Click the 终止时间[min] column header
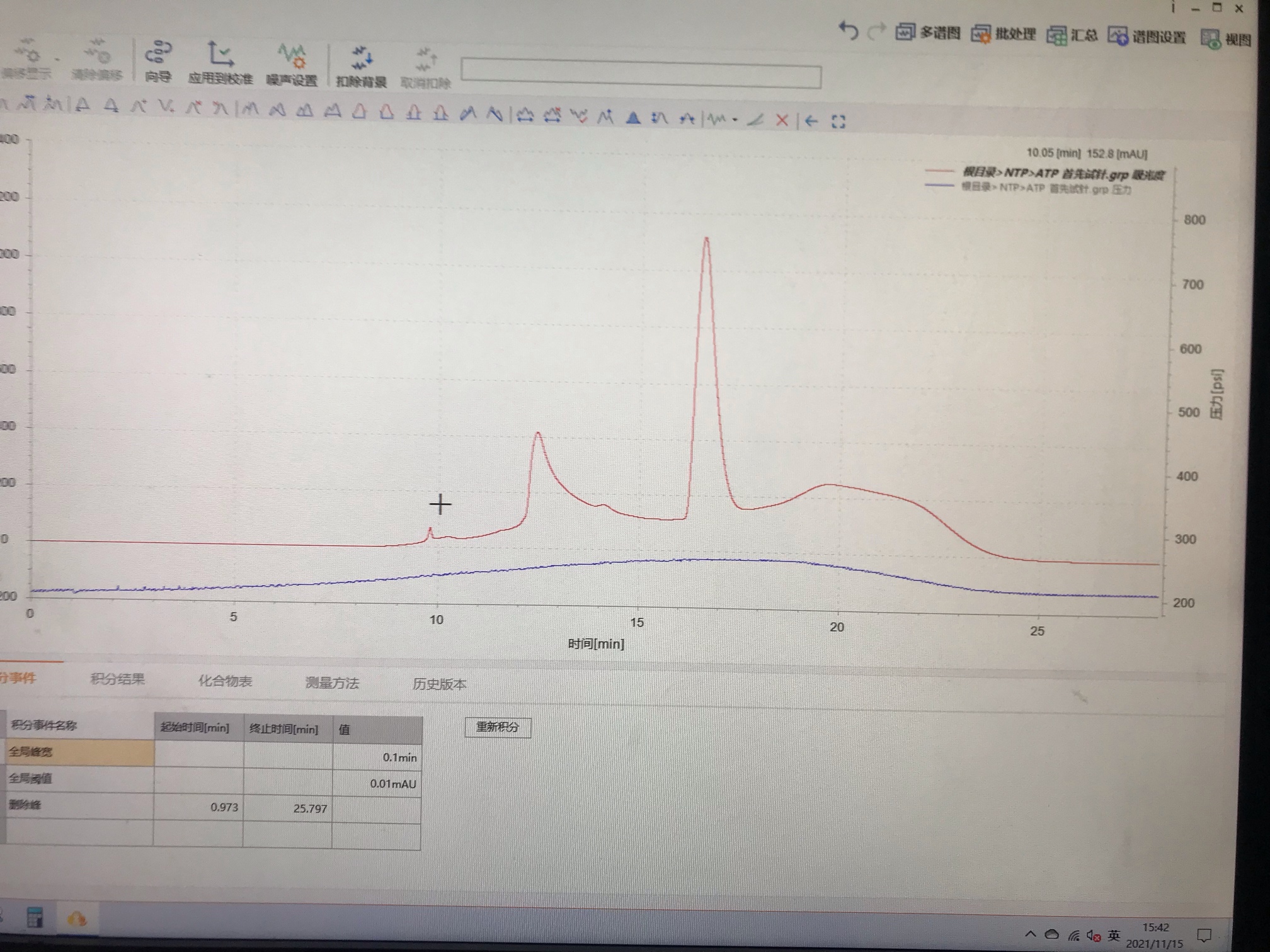 coord(288,729)
